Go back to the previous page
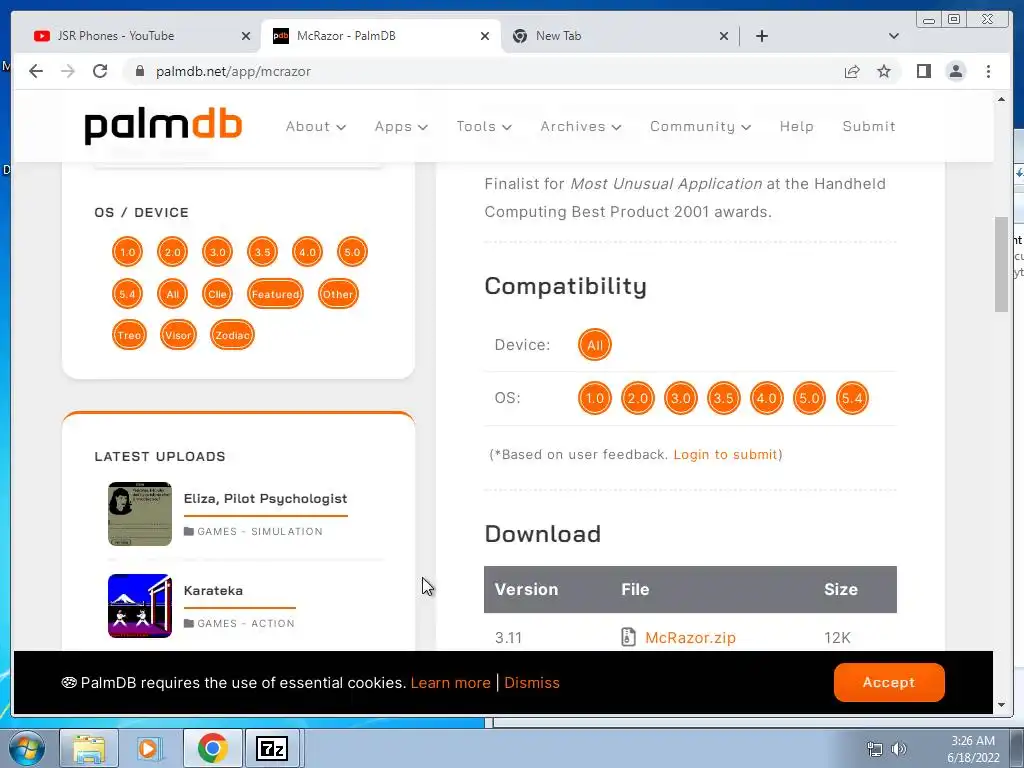Screen dimensions: 1024x768 click(x=36, y=71)
